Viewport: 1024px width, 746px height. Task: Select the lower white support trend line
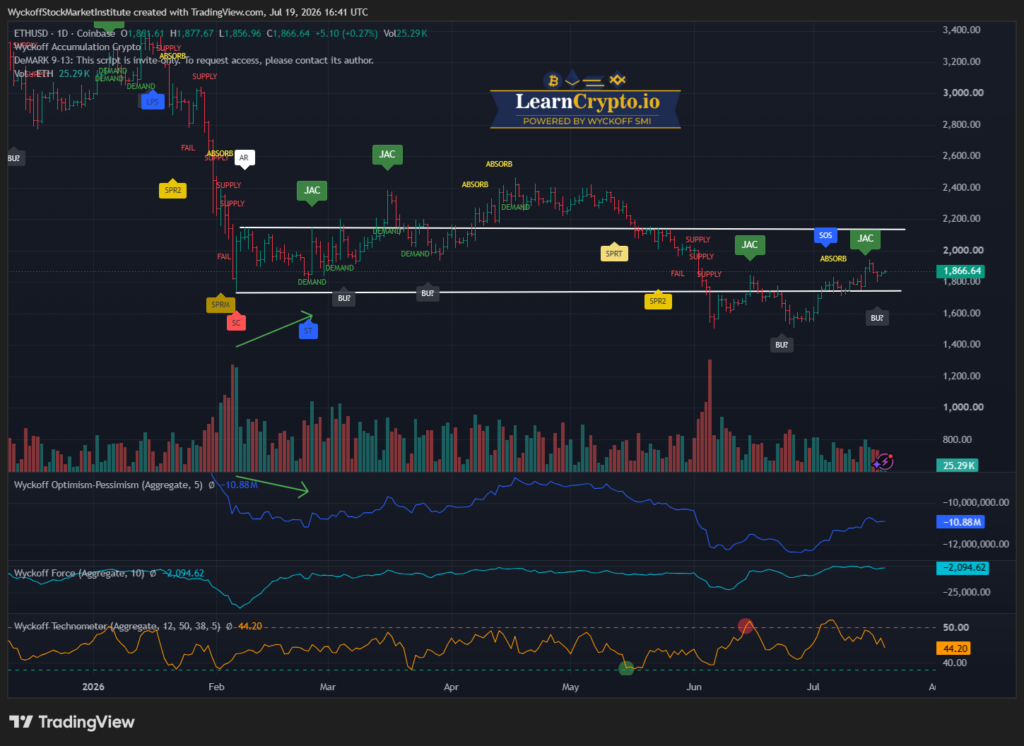click(568, 291)
